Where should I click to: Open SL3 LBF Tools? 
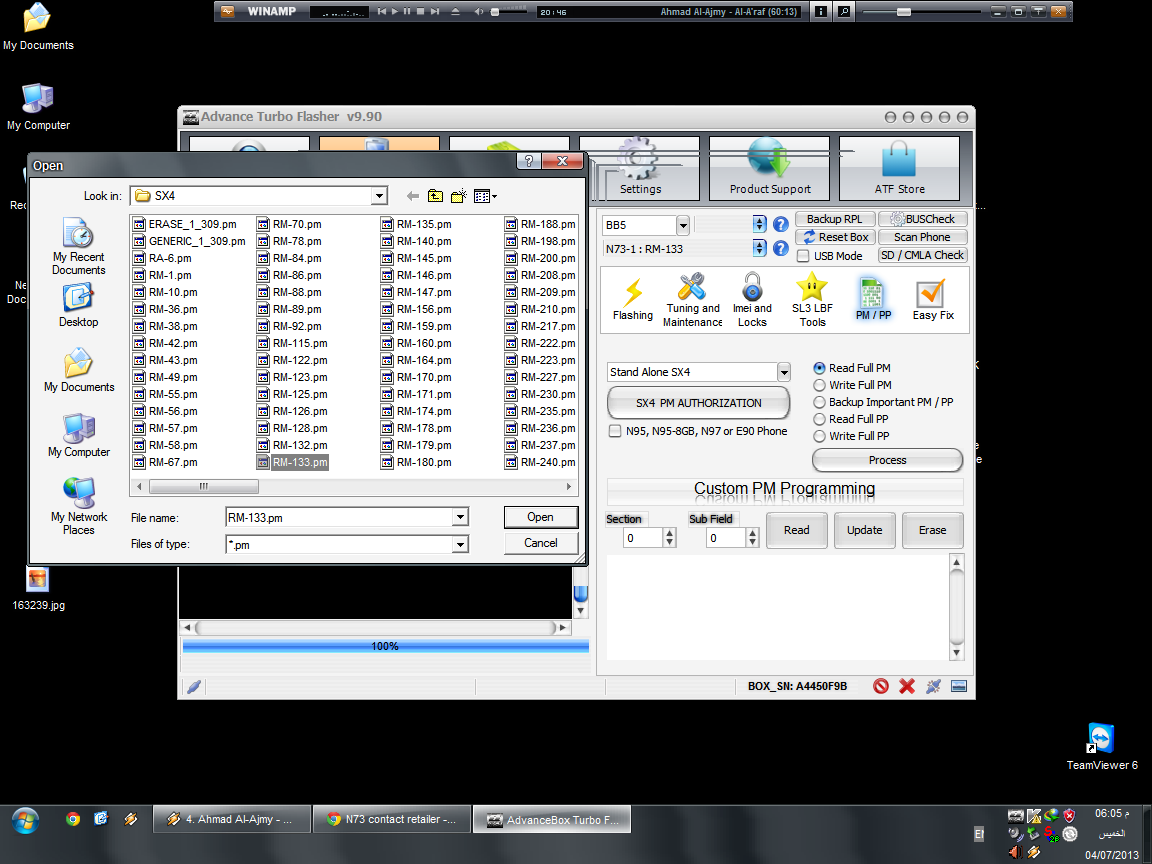click(812, 300)
